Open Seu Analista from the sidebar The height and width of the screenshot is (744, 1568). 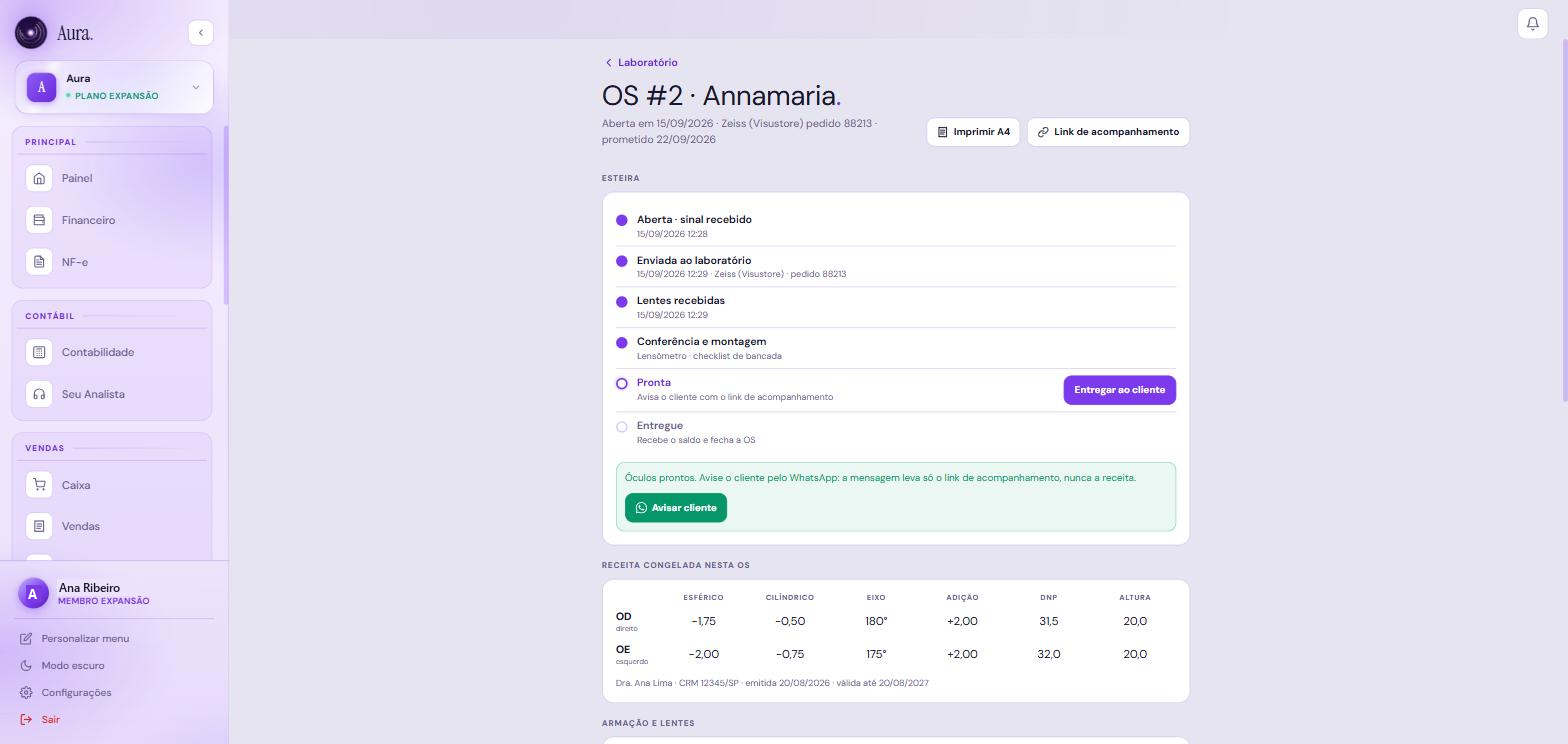[x=112, y=394]
